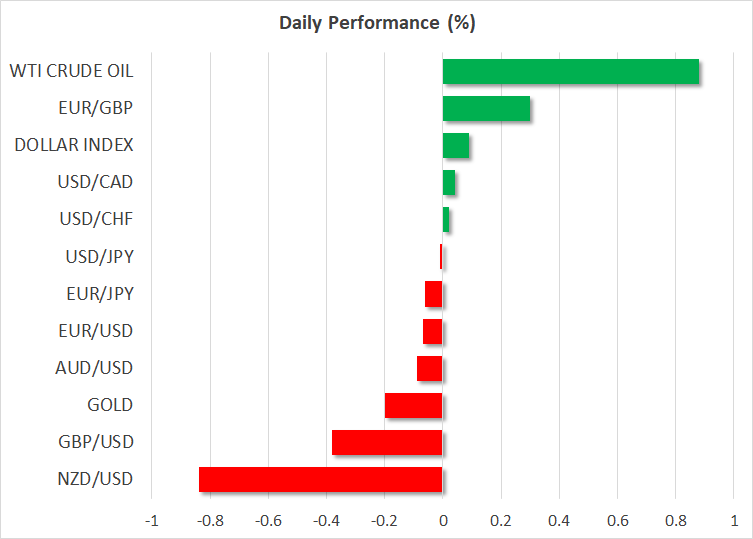
Task: Click the WTI CRUDE OIL axis label
Action: coord(71,71)
